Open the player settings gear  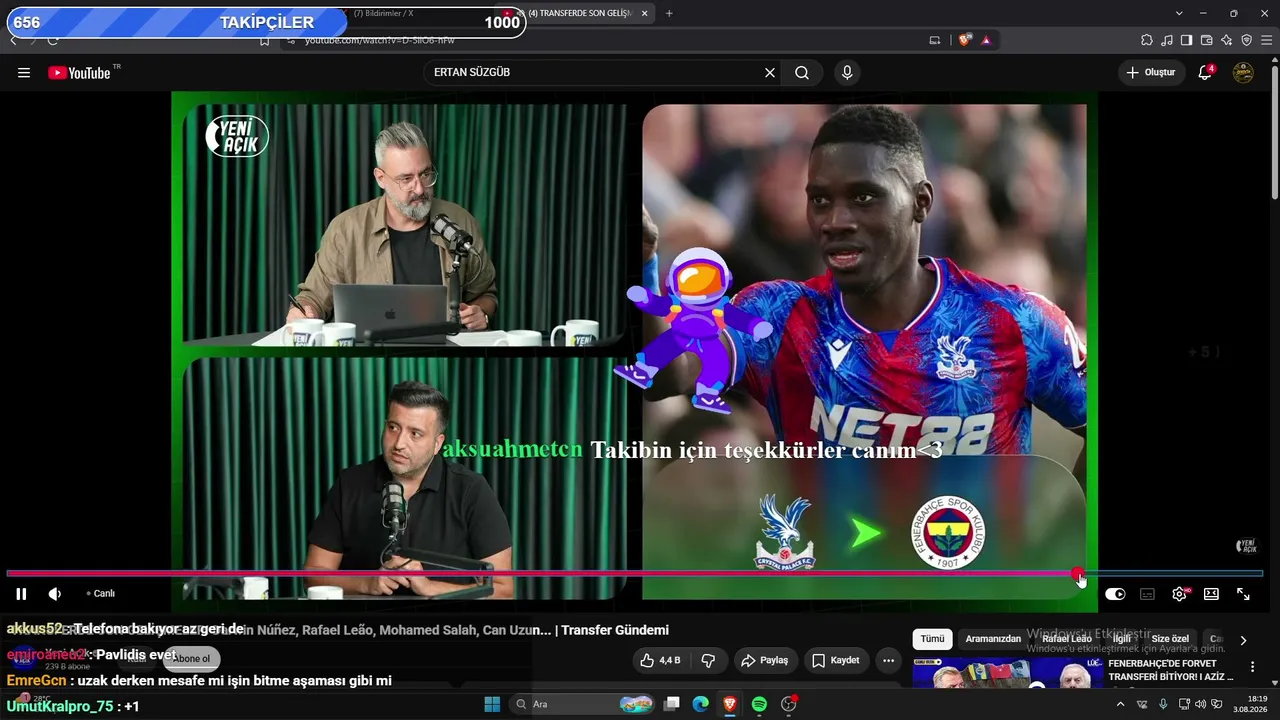(1179, 594)
